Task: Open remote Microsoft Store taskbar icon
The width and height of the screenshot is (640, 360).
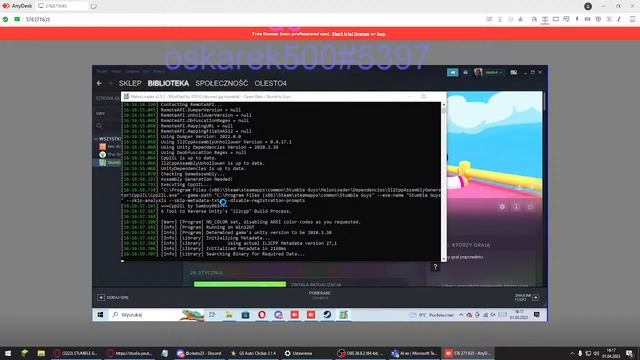Action: pos(245,315)
